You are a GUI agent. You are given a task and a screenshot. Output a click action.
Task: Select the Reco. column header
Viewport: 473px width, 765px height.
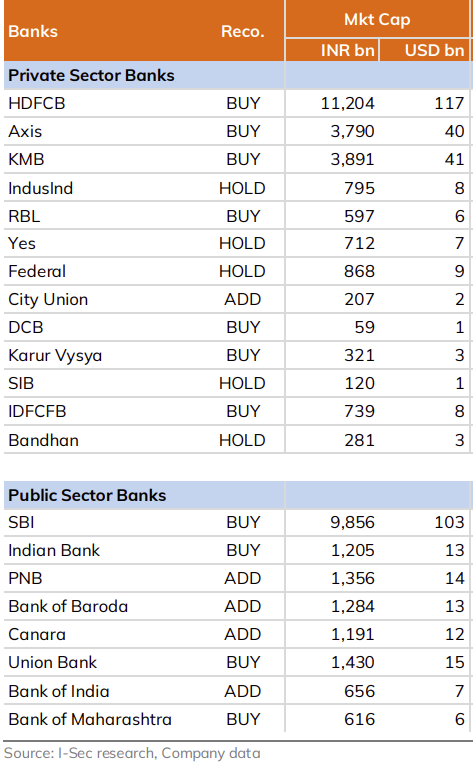coord(243,31)
